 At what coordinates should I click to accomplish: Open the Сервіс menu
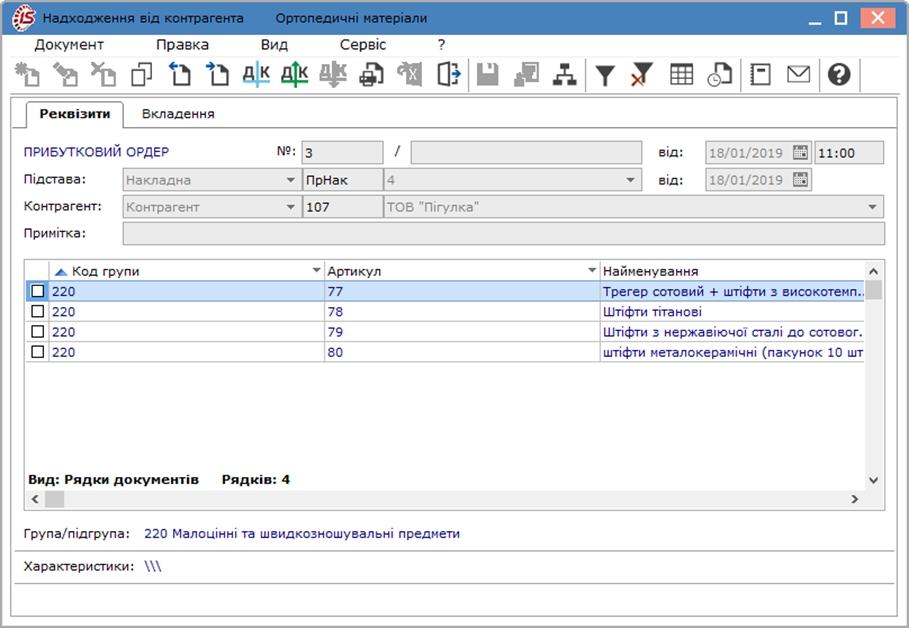pos(363,45)
